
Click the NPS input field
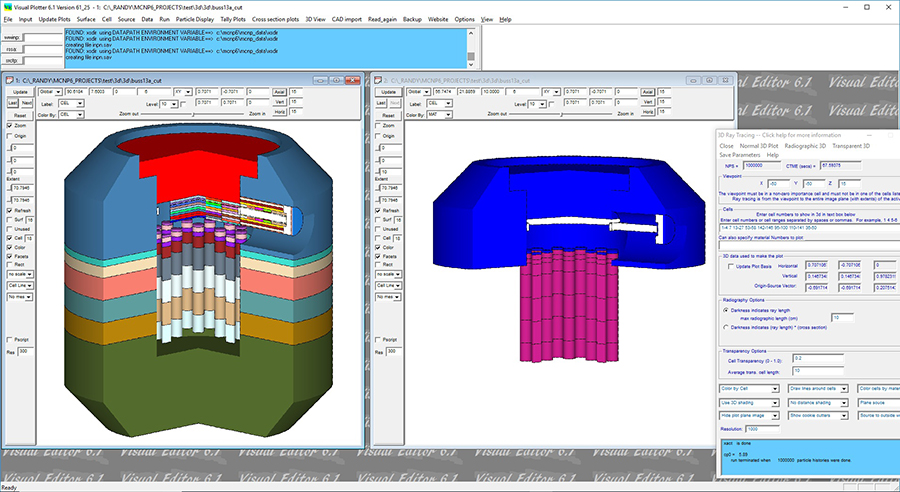click(762, 166)
